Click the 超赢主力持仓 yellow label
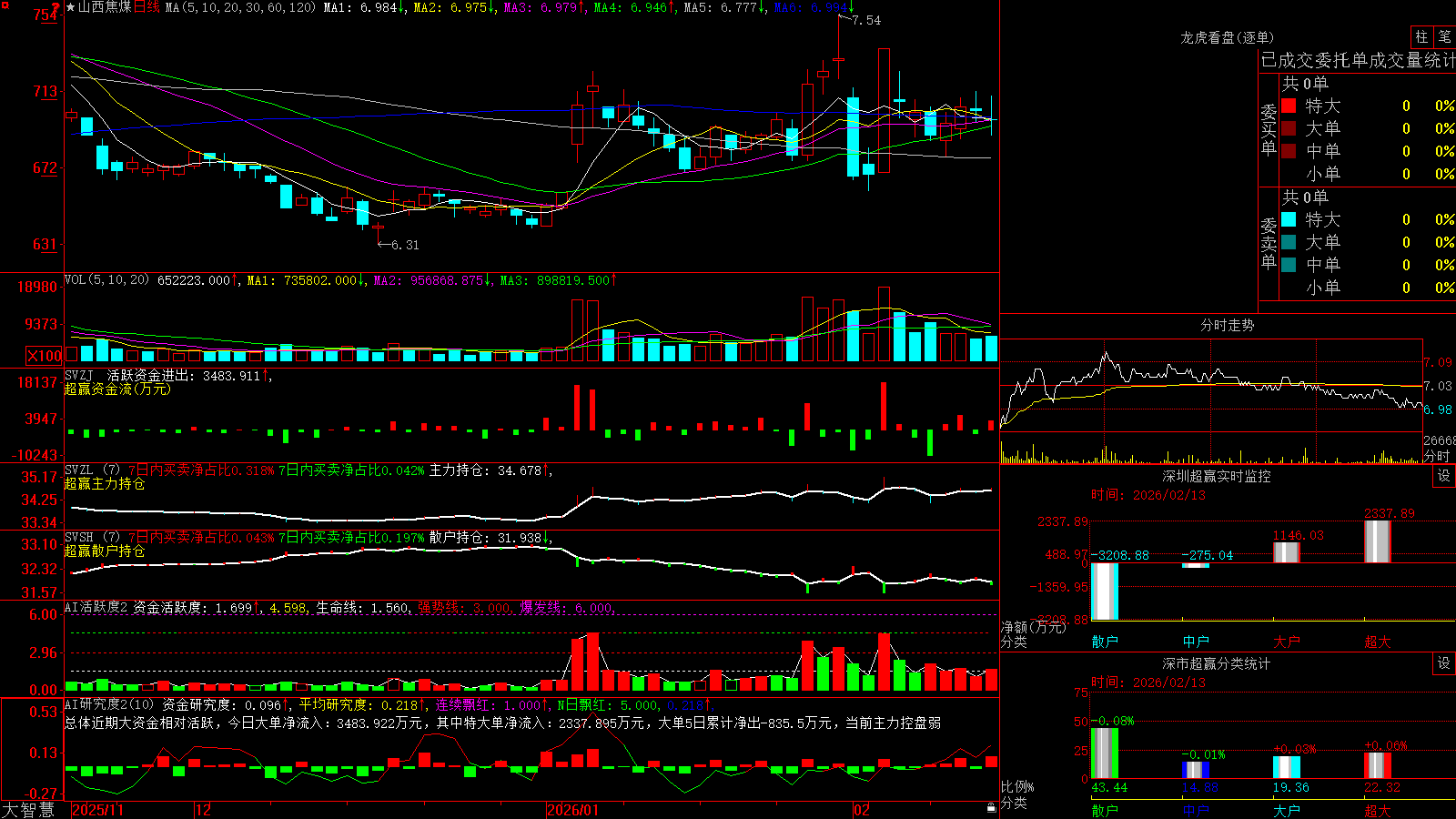This screenshot has width=1456, height=819. click(x=105, y=483)
